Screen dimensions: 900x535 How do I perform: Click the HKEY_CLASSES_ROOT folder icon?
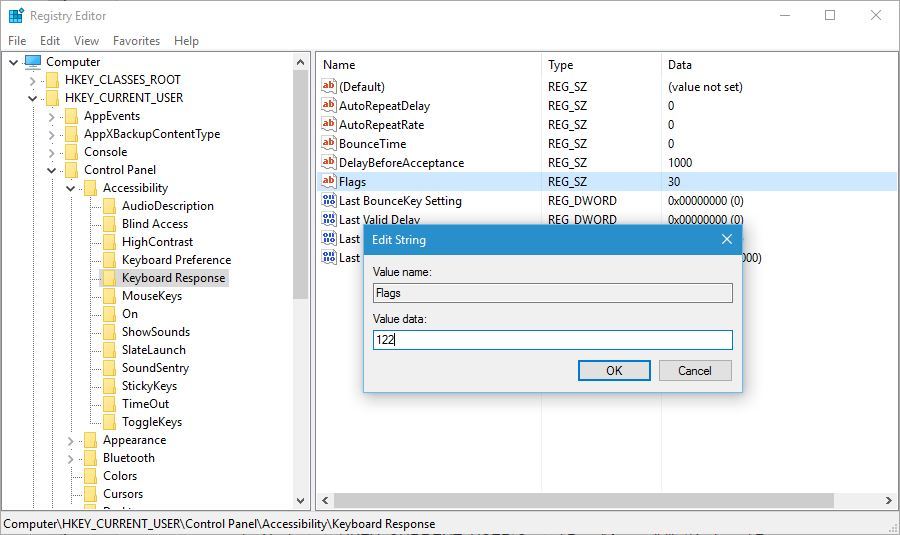pyautogui.click(x=52, y=80)
